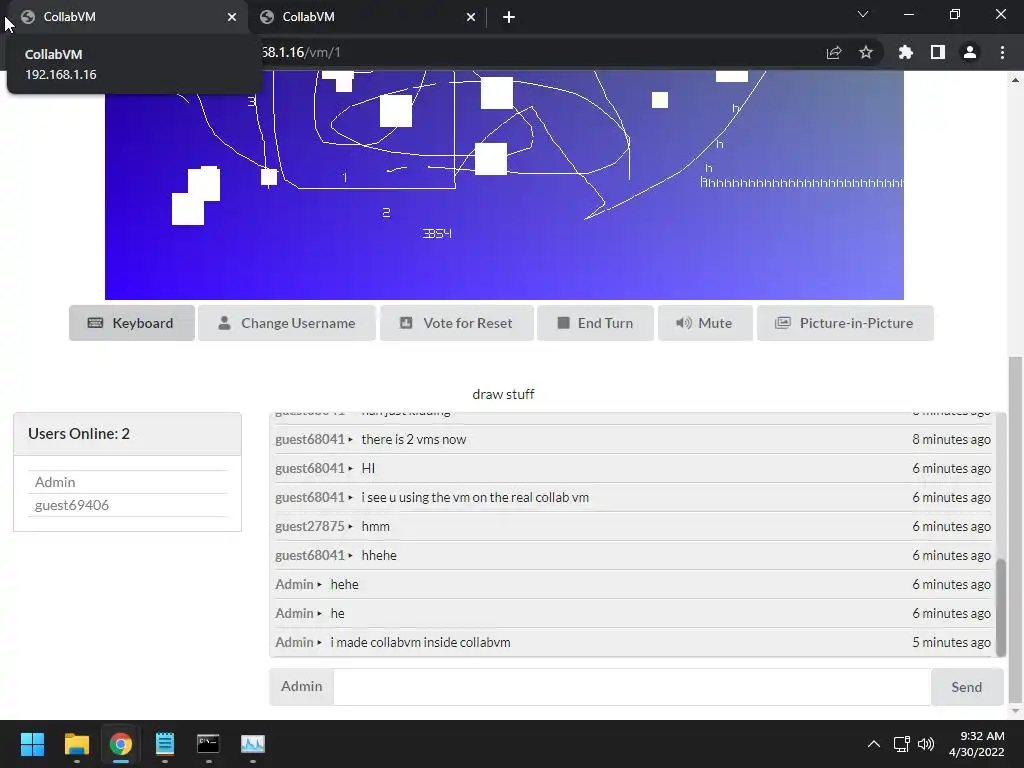Open Command Prompt from taskbar

pyautogui.click(x=208, y=744)
